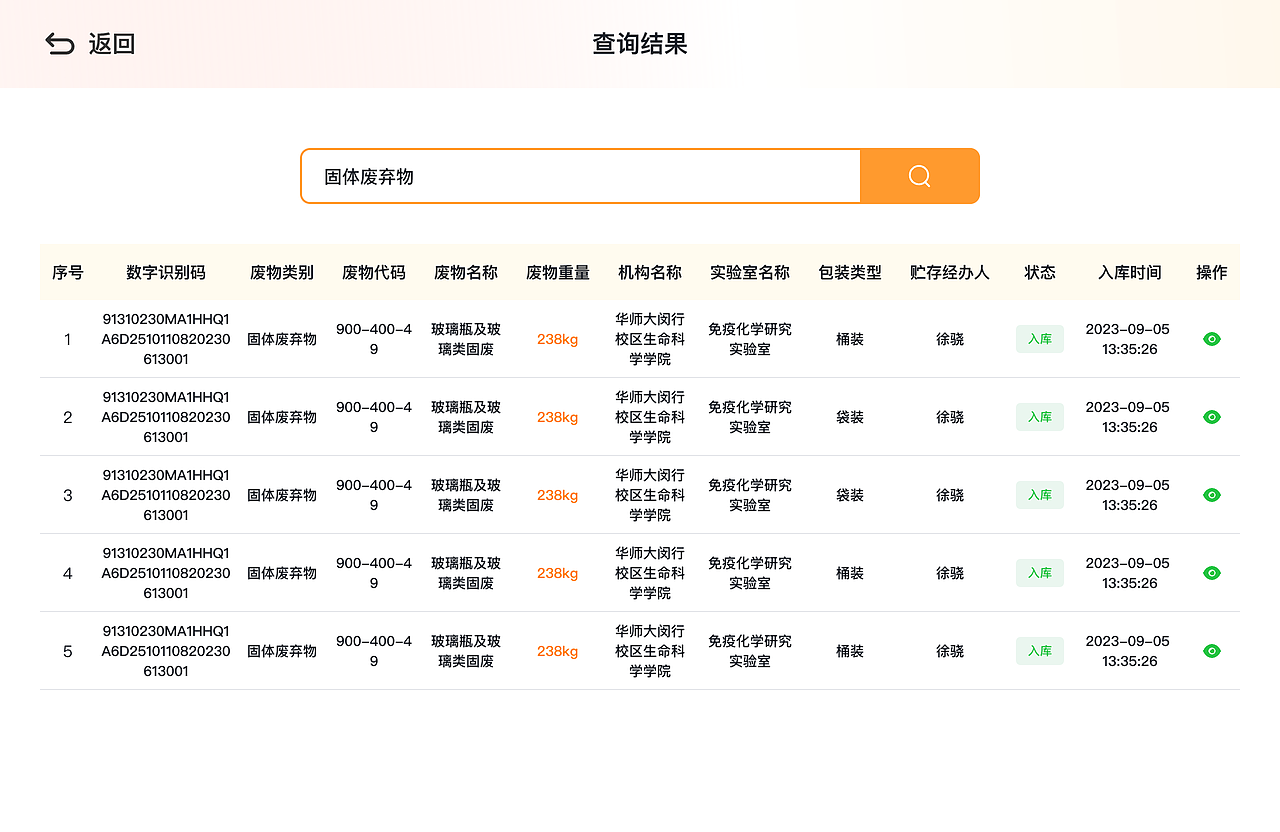1280x832 pixels.
Task: Click inside the search box with 固体废弃物
Action: point(580,175)
